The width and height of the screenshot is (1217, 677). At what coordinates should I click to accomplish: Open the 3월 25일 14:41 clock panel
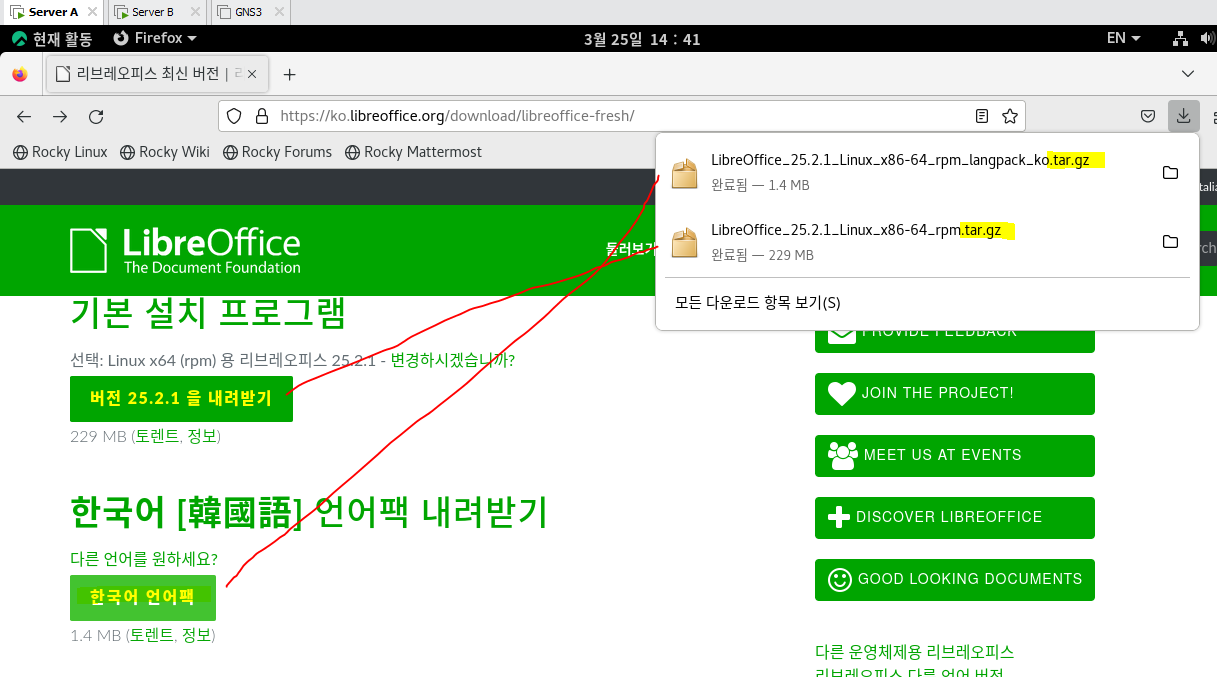pos(642,39)
